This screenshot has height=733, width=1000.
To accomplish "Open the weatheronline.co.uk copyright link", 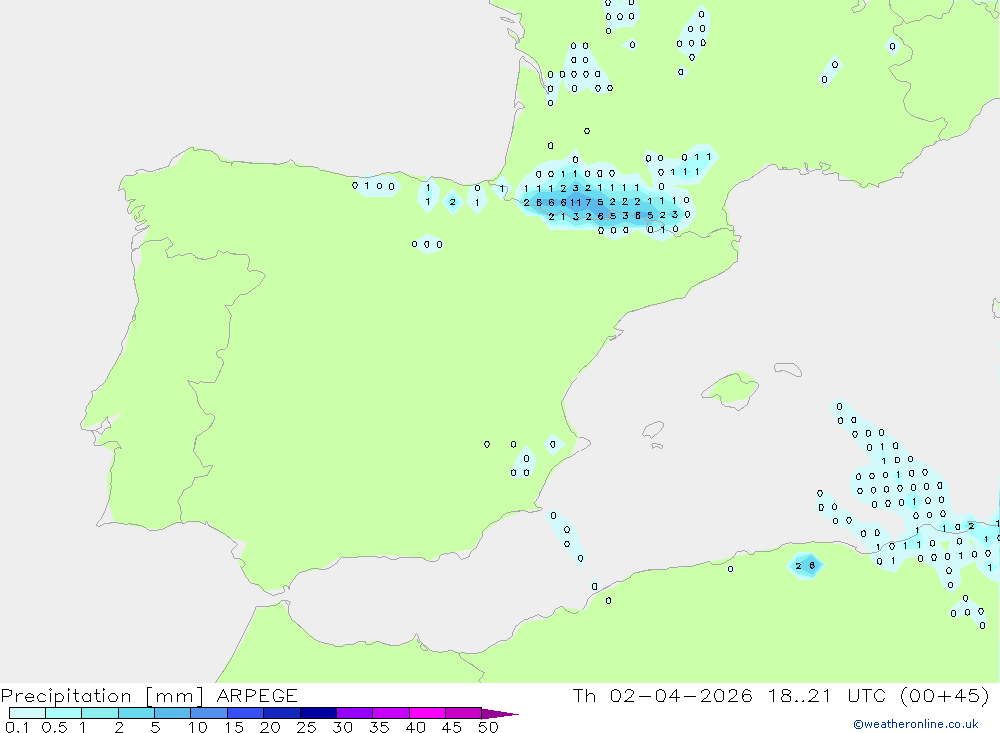I will tap(915, 724).
